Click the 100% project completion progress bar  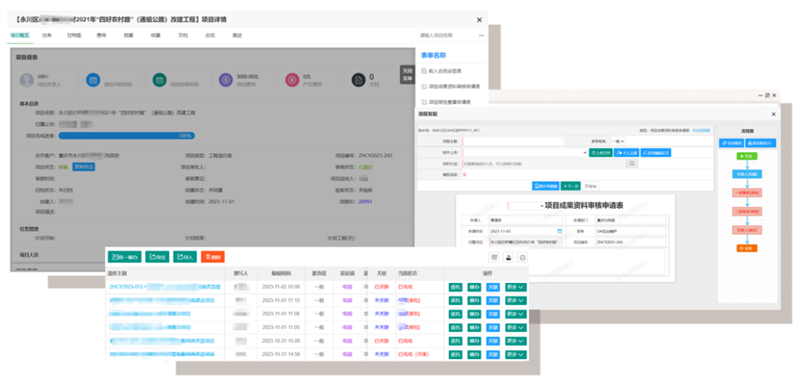pos(127,136)
